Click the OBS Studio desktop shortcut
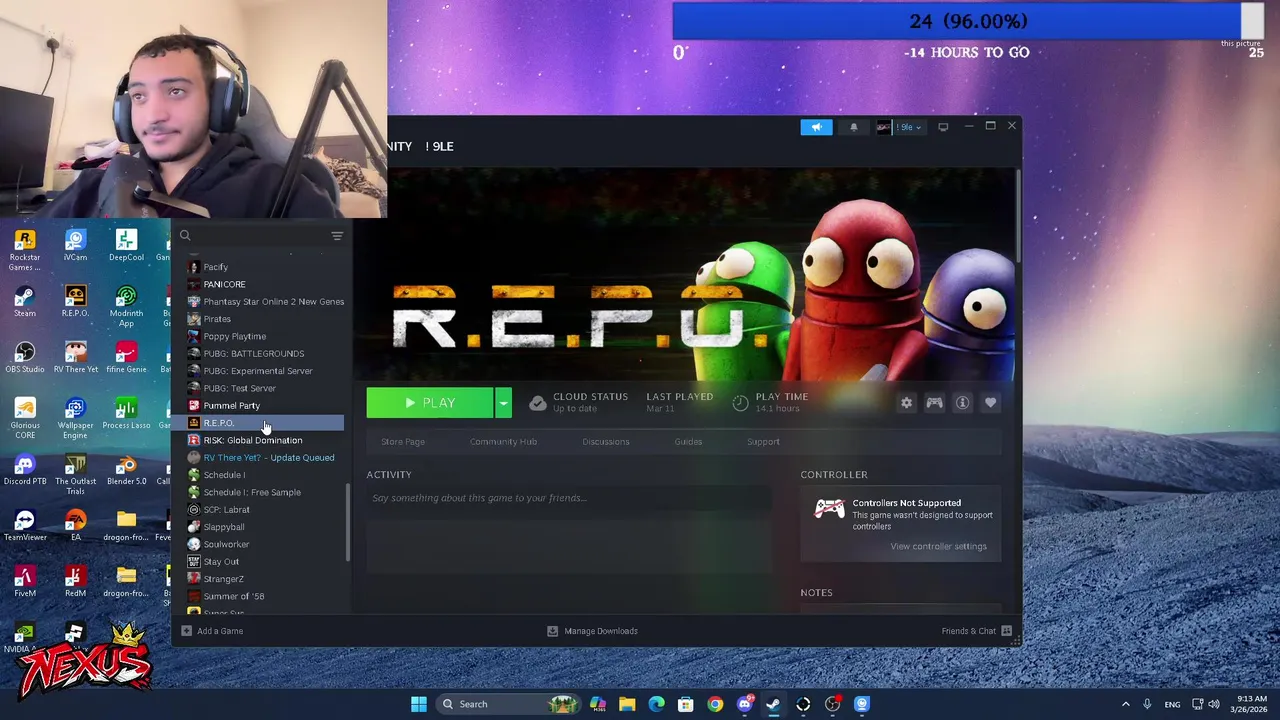The image size is (1280, 720). pos(25,357)
